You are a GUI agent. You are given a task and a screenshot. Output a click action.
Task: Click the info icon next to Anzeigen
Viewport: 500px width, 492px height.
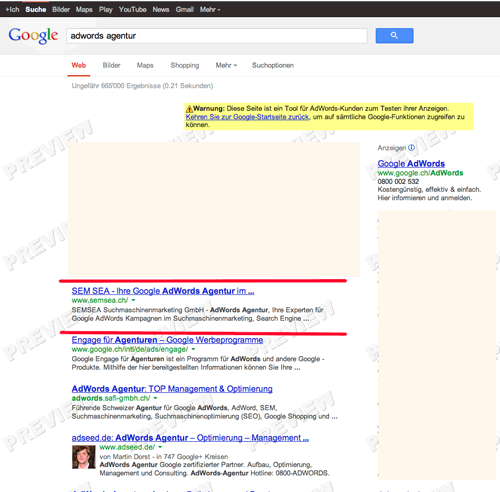(x=412, y=147)
